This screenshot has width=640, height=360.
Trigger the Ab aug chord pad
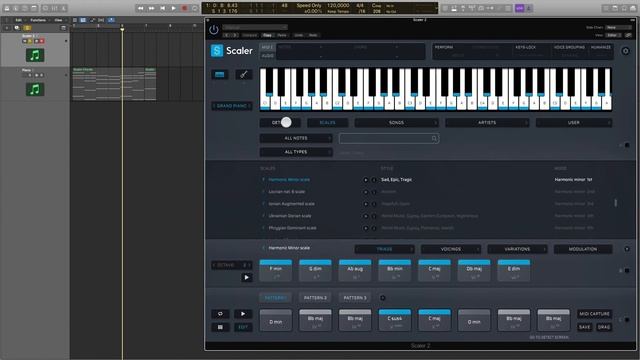(x=355, y=270)
